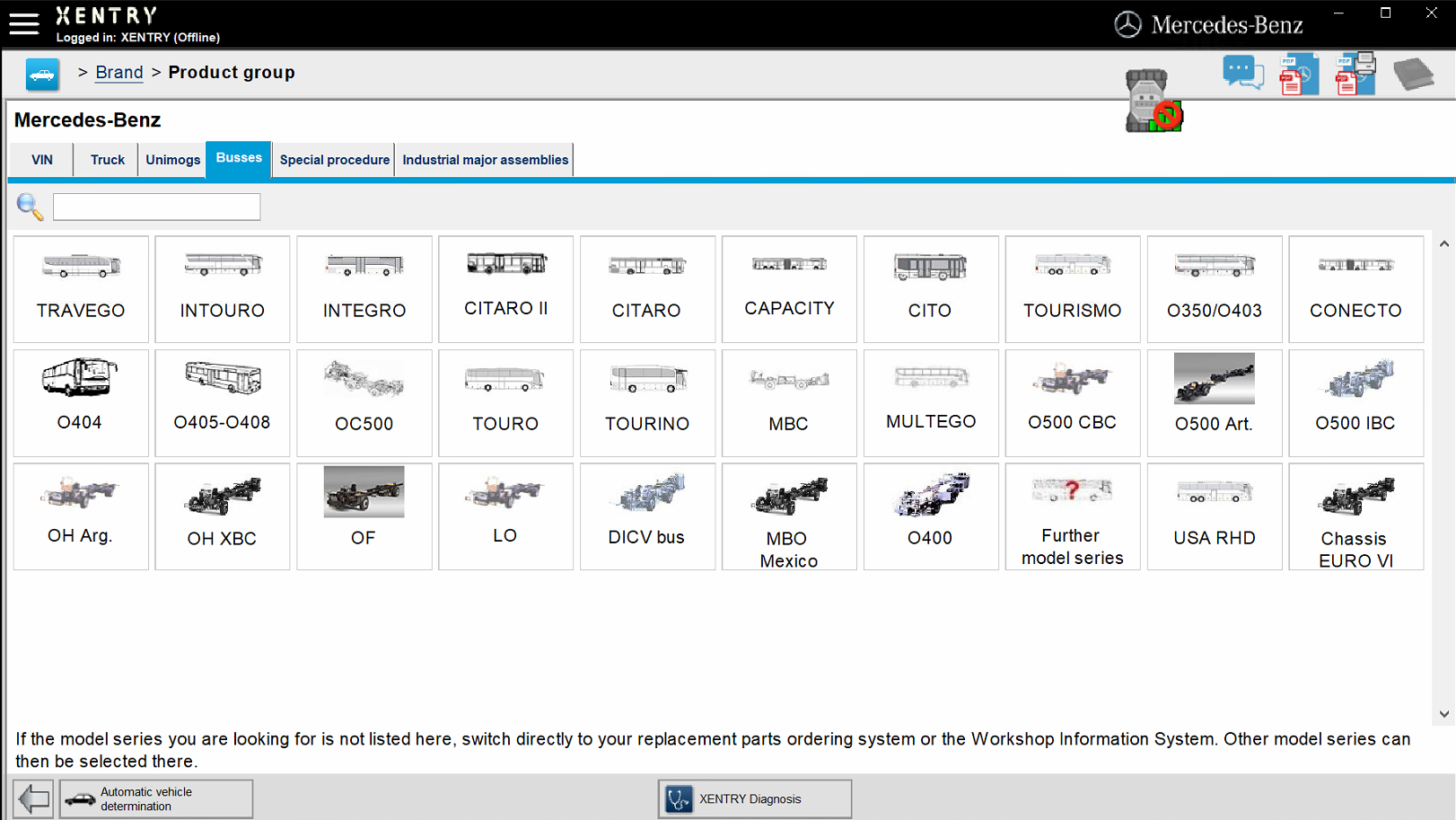Switch to the Truck tab
Image resolution: width=1456 pixels, height=820 pixels.
pos(105,159)
